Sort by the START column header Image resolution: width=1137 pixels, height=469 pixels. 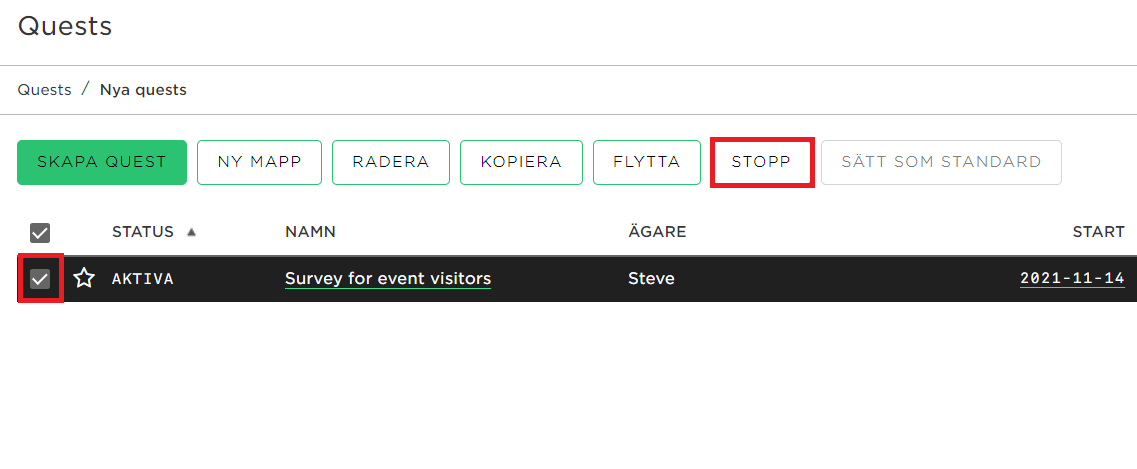[1099, 232]
